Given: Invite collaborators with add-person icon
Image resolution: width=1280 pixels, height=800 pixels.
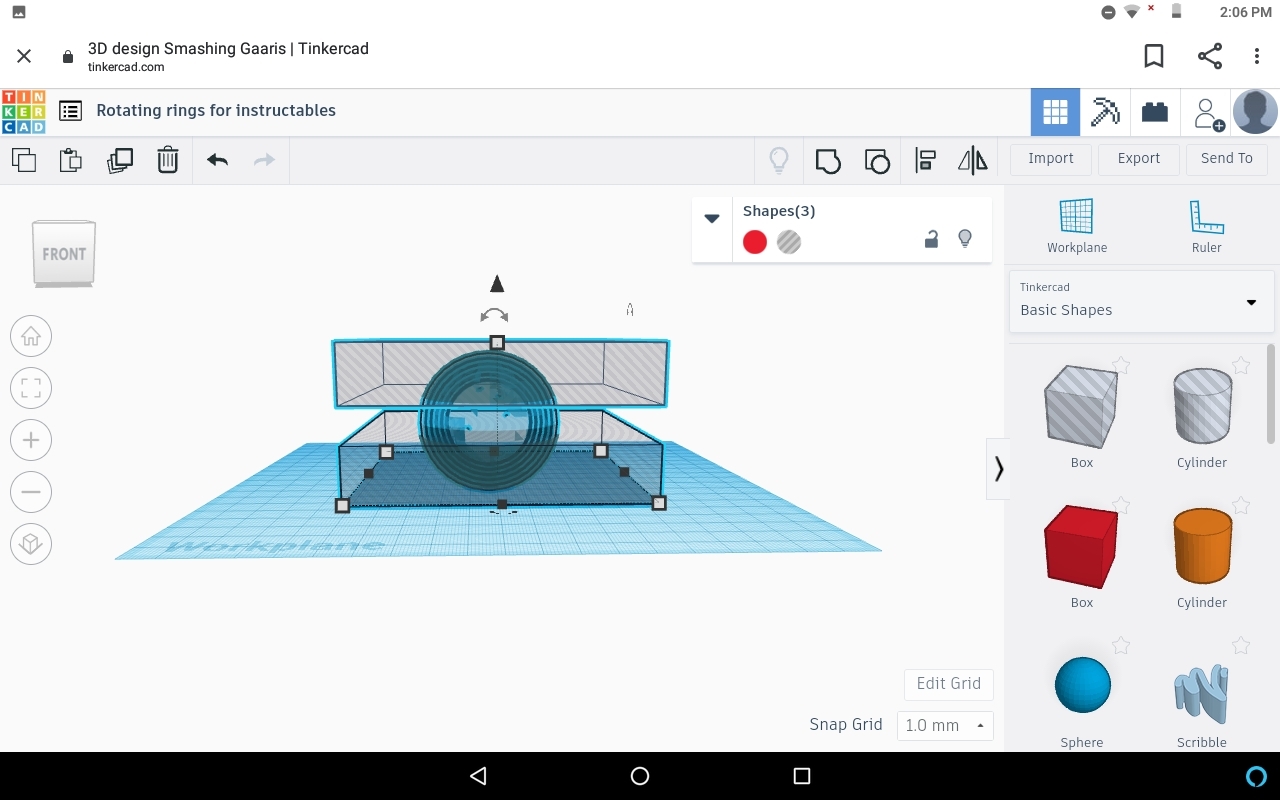Looking at the screenshot, I should pyautogui.click(x=1208, y=112).
